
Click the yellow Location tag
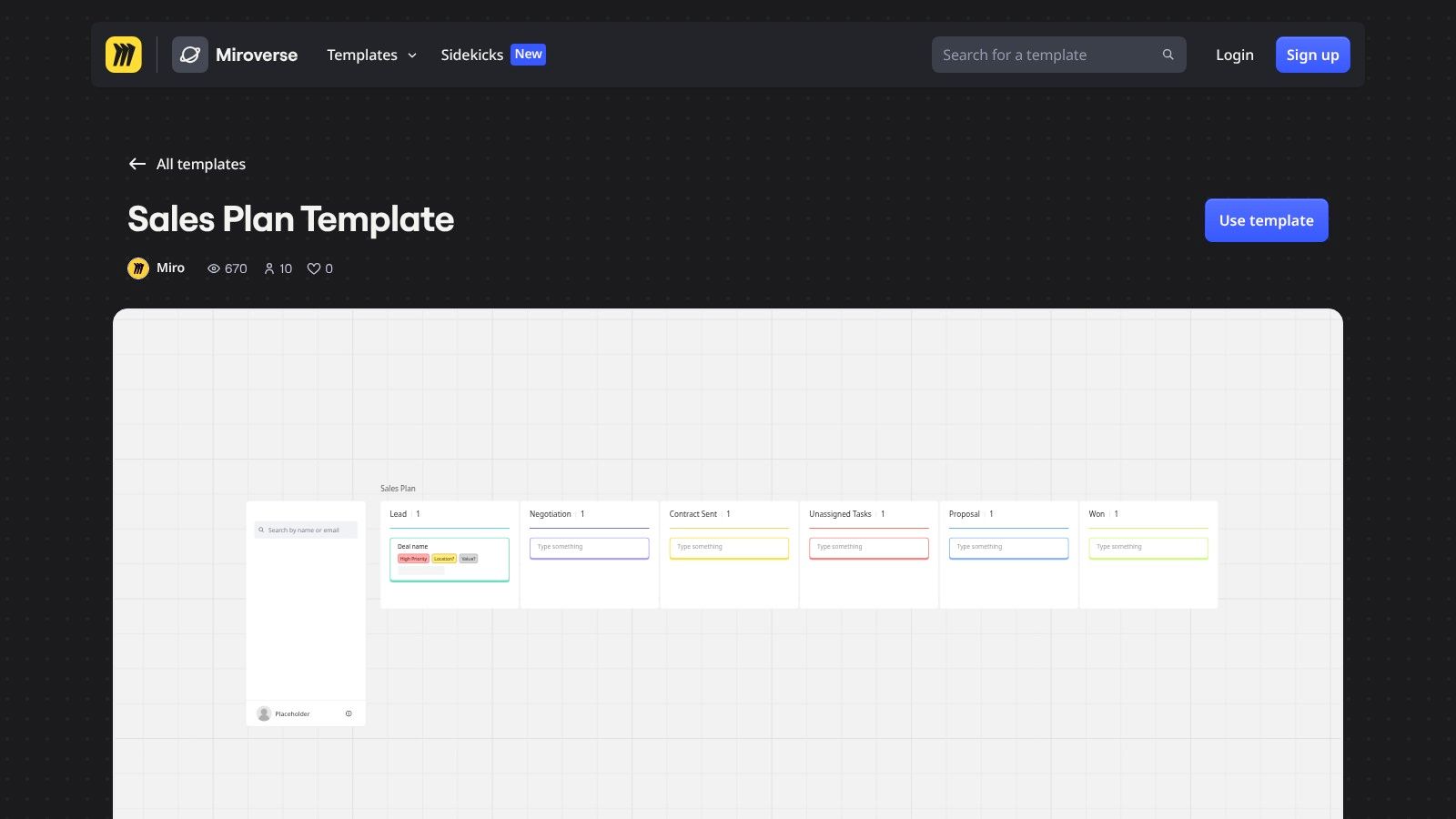click(444, 559)
